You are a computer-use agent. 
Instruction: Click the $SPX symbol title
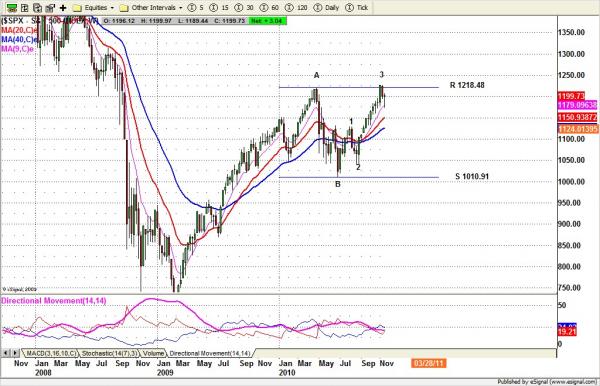click(x=50, y=21)
